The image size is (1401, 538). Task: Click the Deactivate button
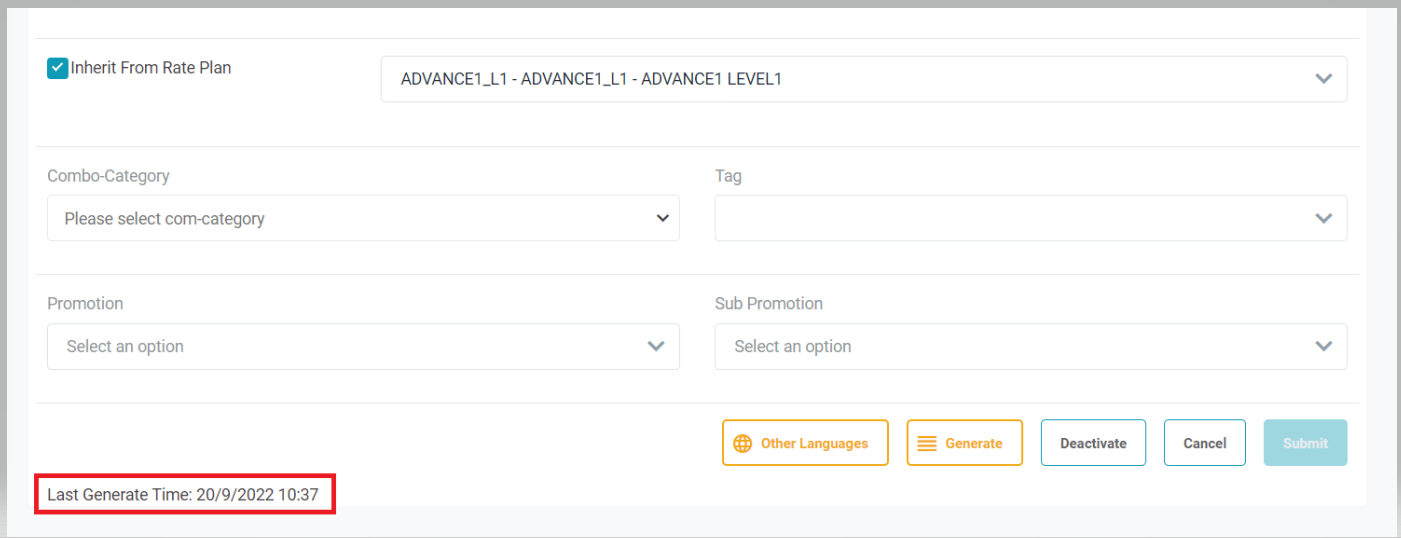click(x=1093, y=443)
